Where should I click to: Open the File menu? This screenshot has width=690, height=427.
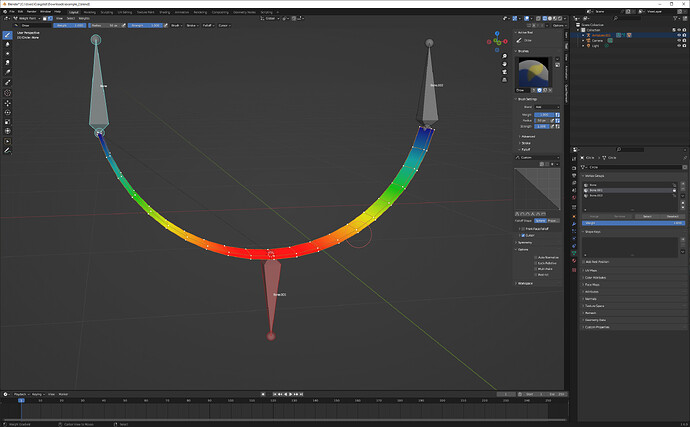point(12,11)
